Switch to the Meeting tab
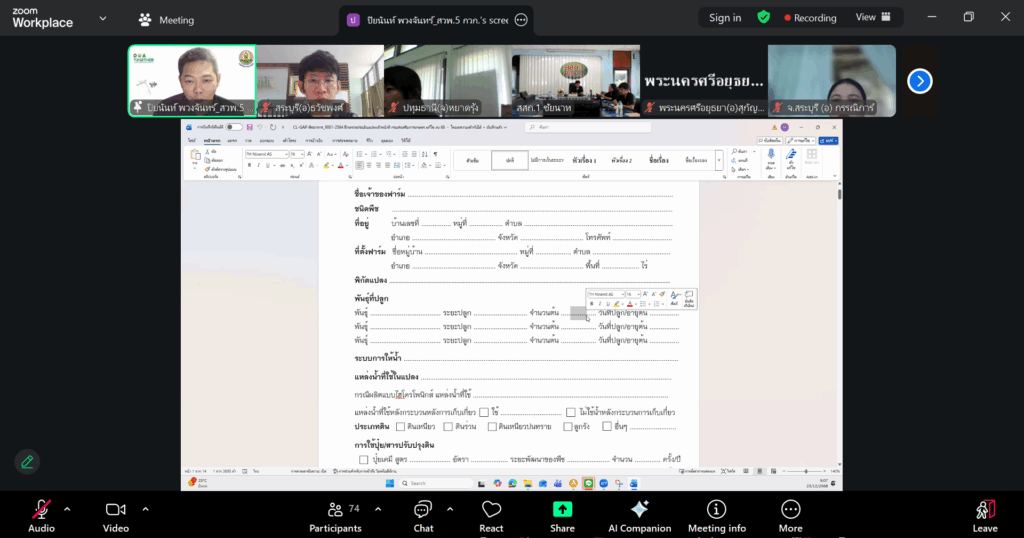Screen dimensions: 1024x538 point(166,20)
